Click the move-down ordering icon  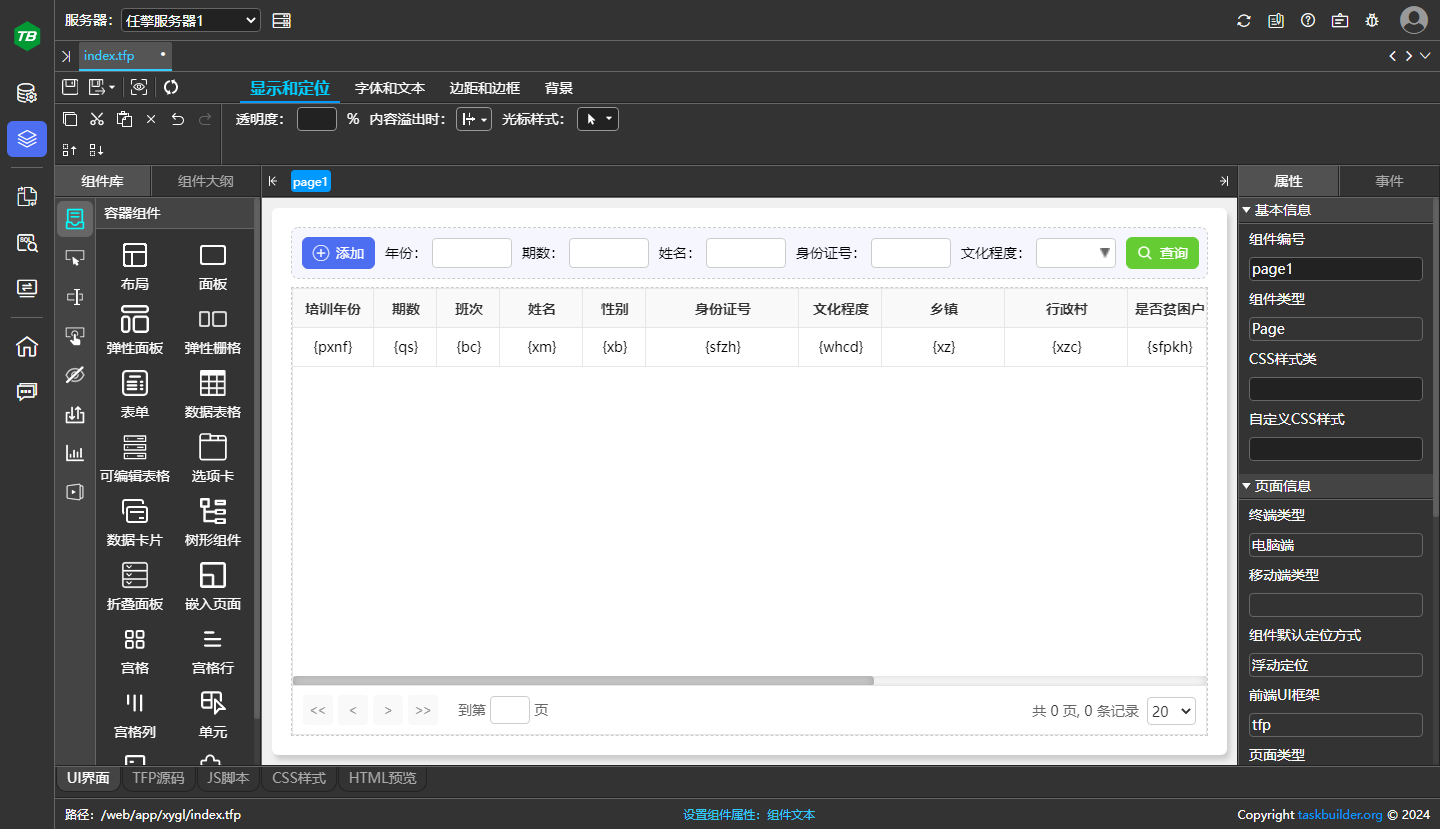[97, 150]
